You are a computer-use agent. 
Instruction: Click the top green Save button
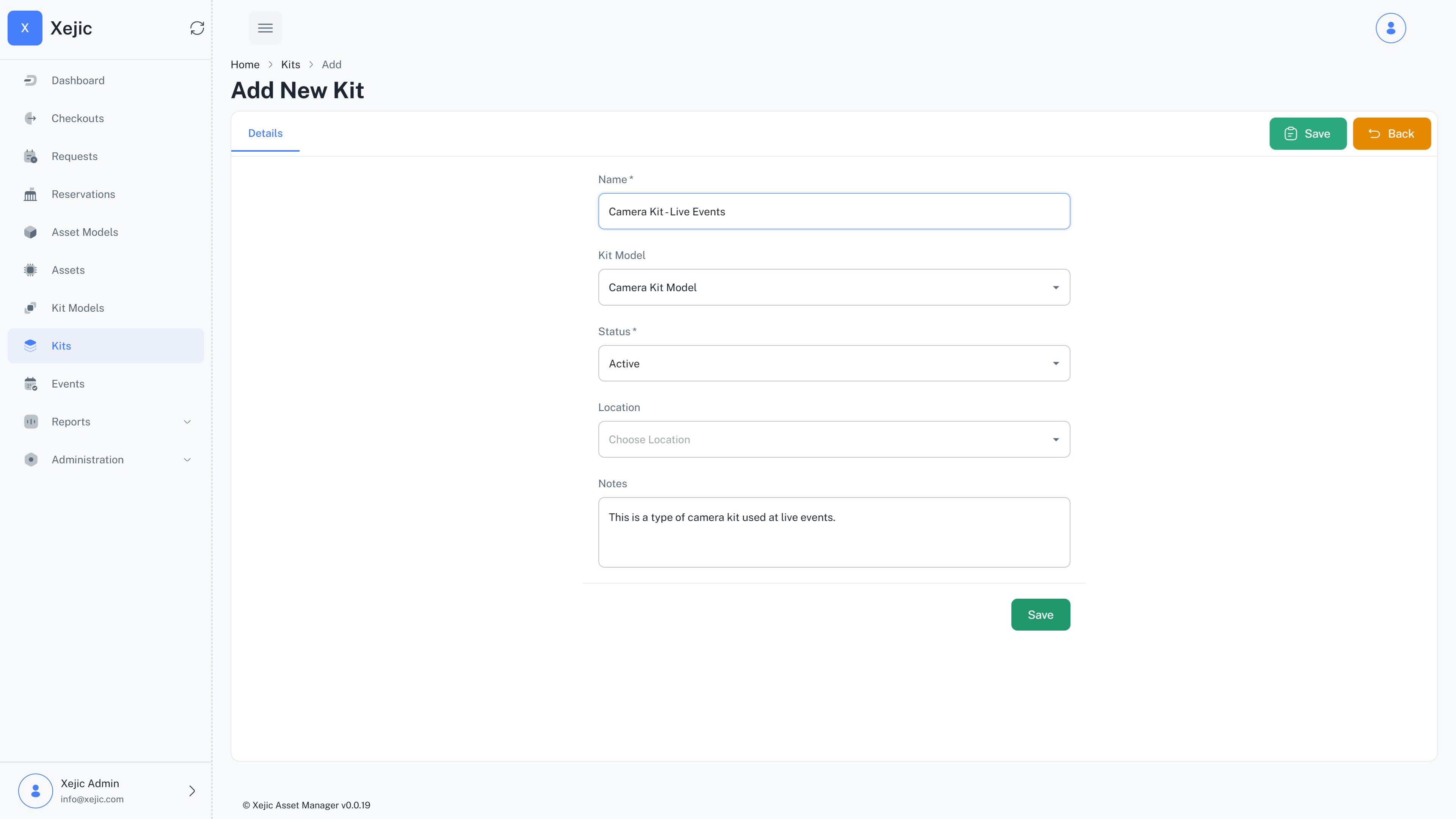[1308, 133]
